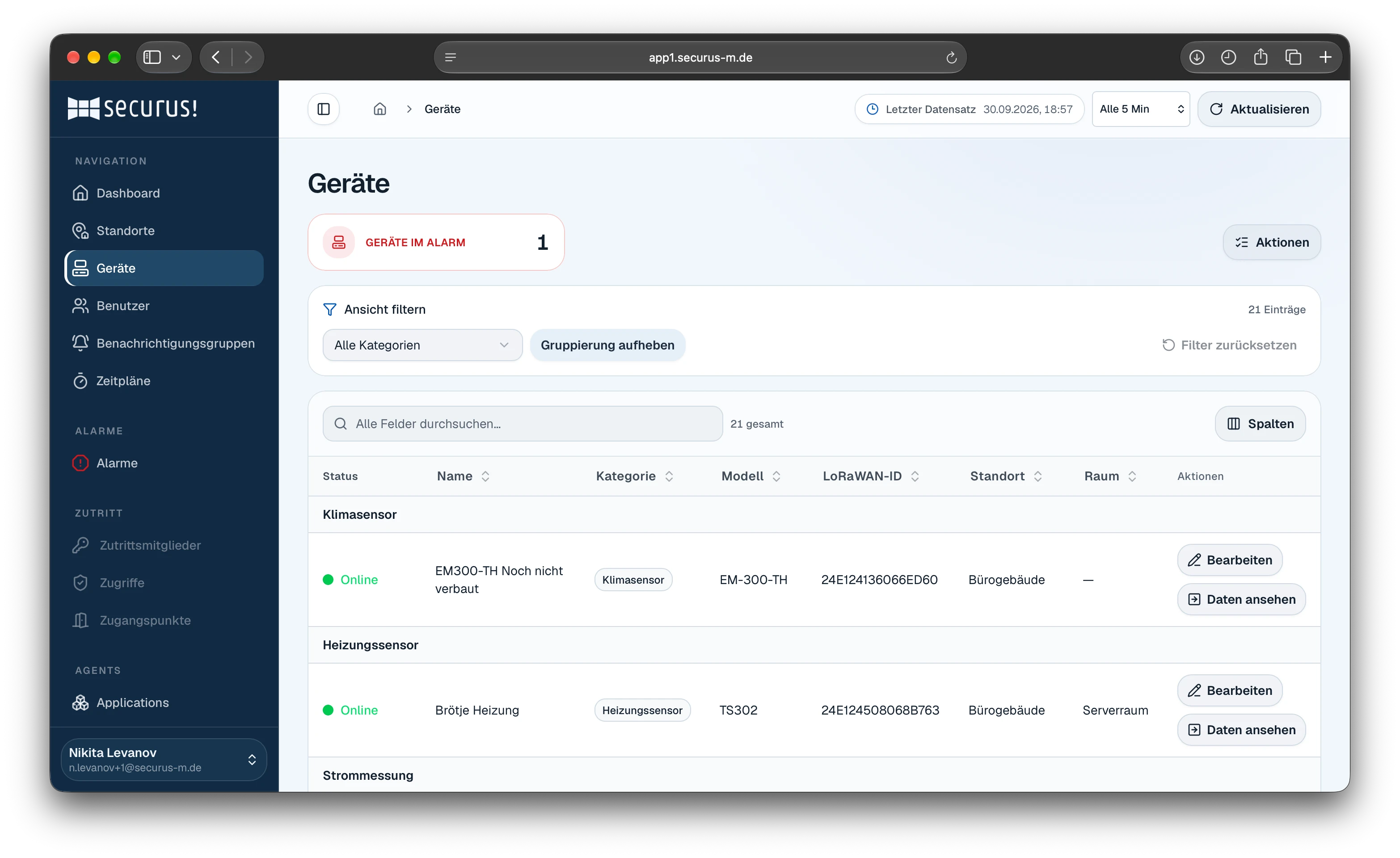Edit the EM300-TH device with Bearbeiten
This screenshot has height=858, width=1400.
tap(1230, 559)
